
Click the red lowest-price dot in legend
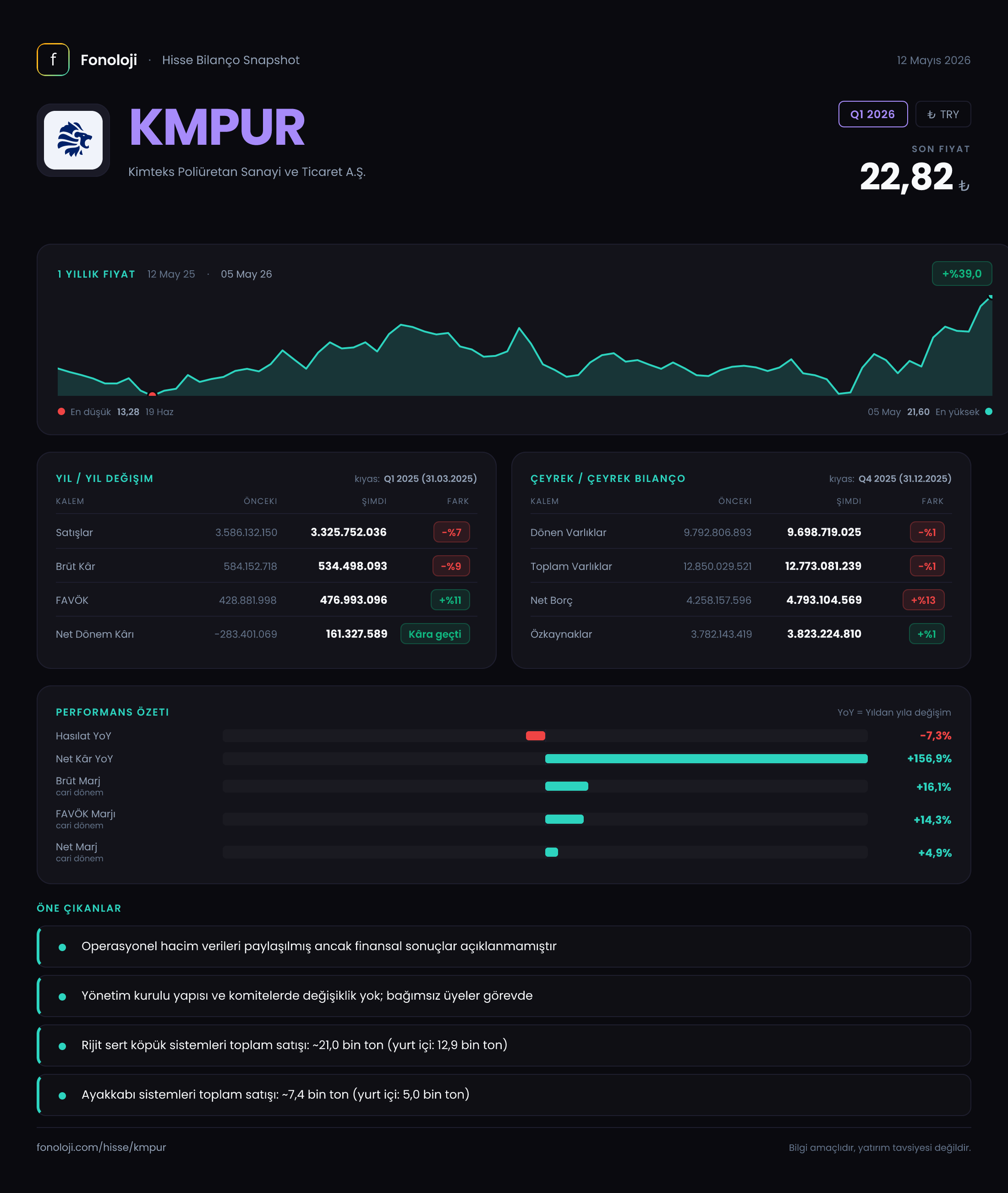pyautogui.click(x=61, y=411)
